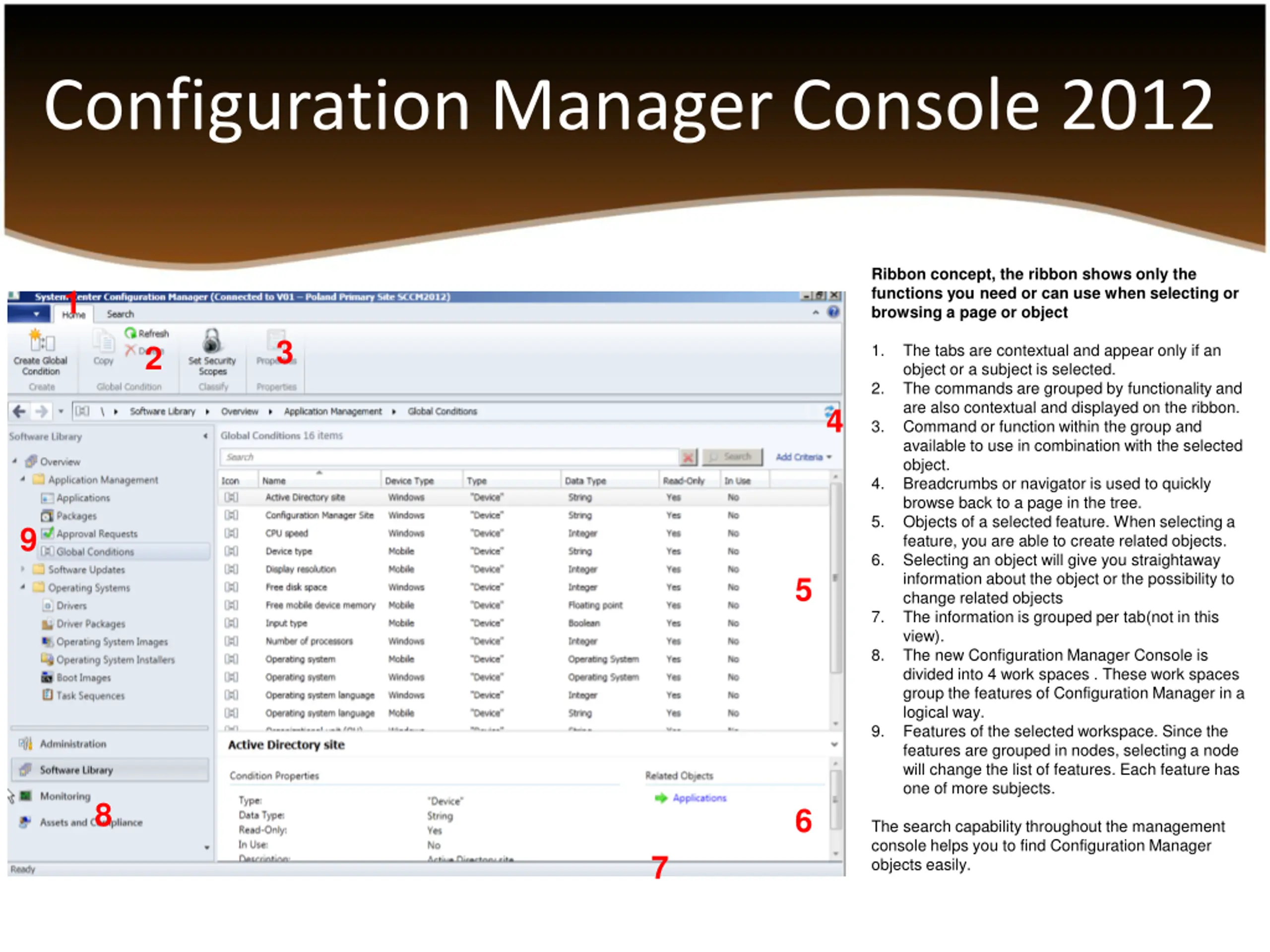Viewport: 1270px width, 952px height.
Task: Select the Operating System Installers icon
Action: coord(48,659)
